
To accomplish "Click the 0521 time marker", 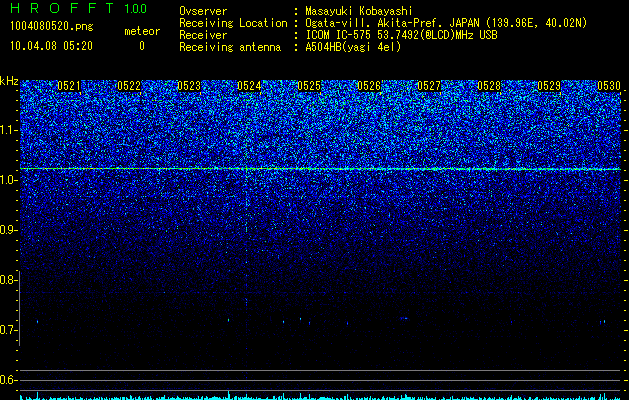I will click(x=69, y=86).
